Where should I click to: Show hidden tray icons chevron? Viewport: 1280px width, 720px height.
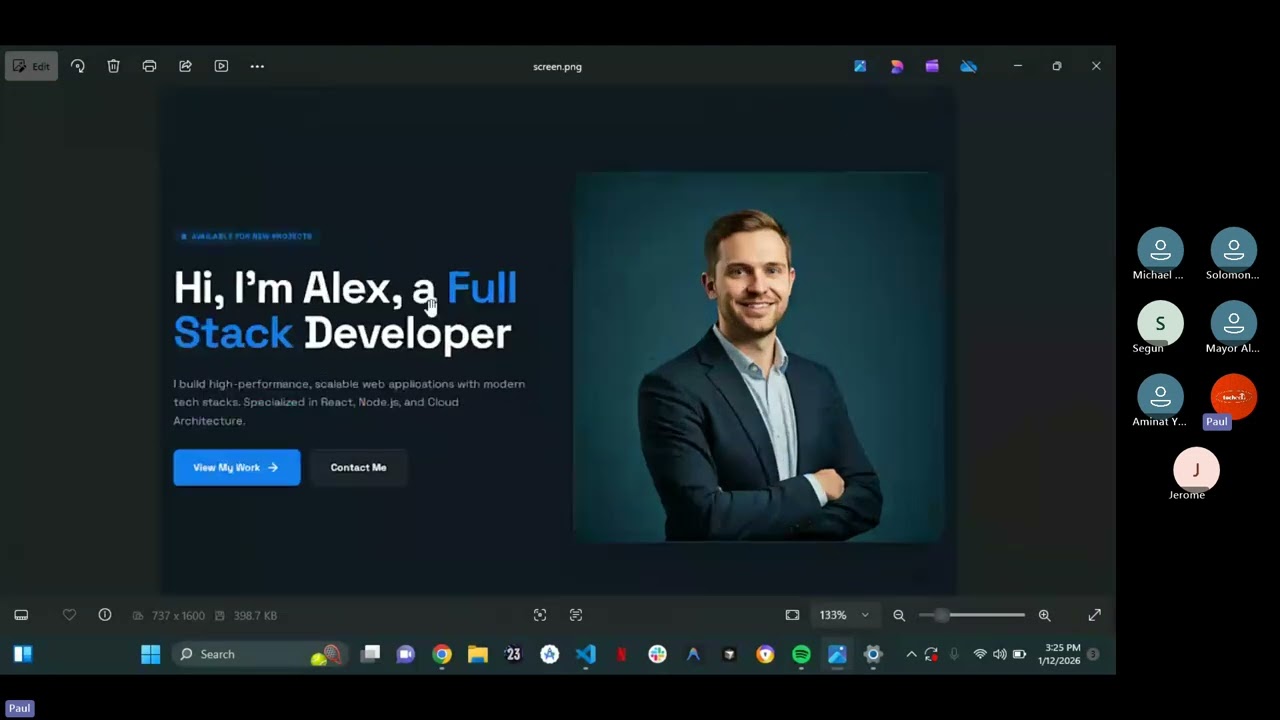911,654
